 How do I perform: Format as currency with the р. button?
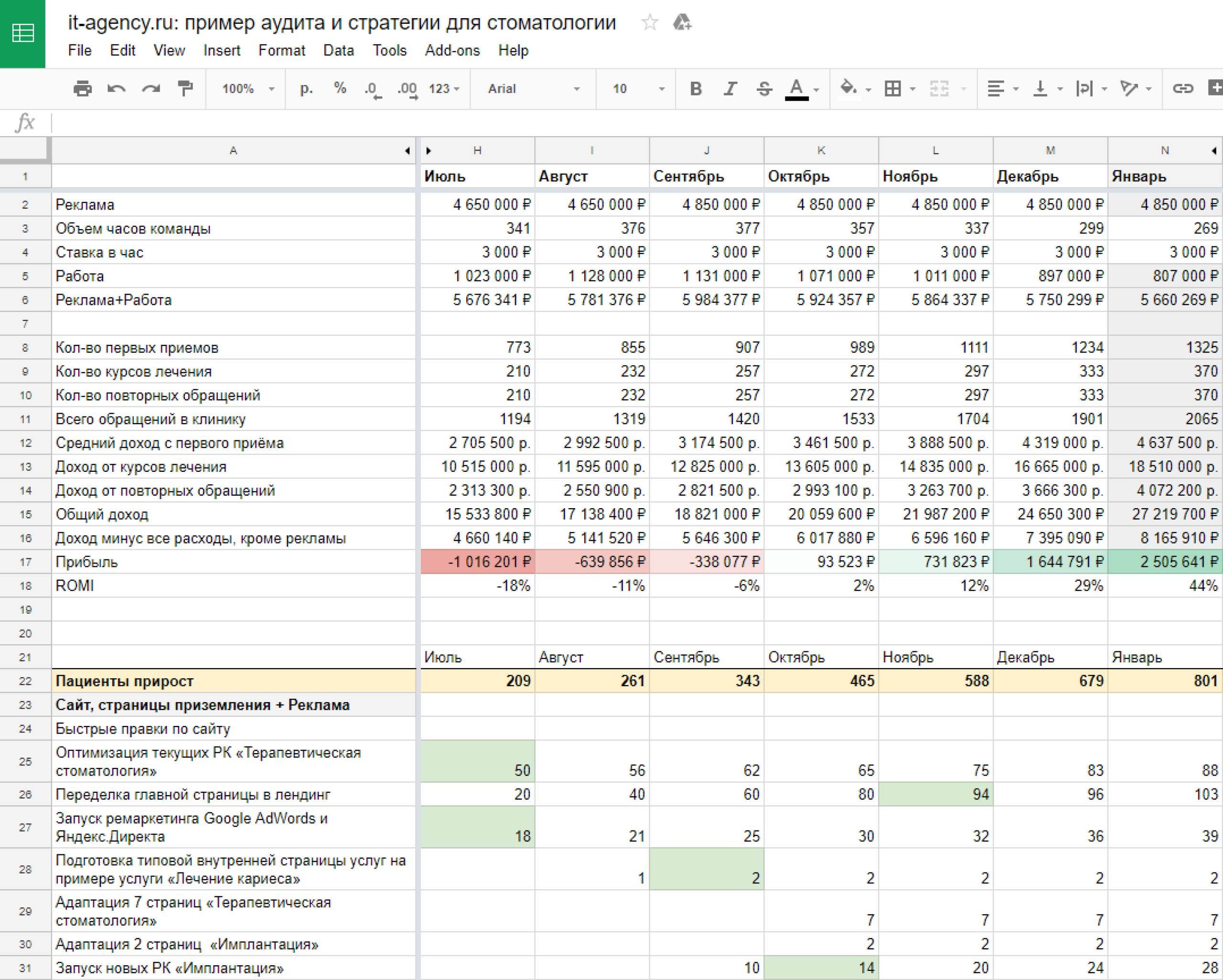click(306, 88)
